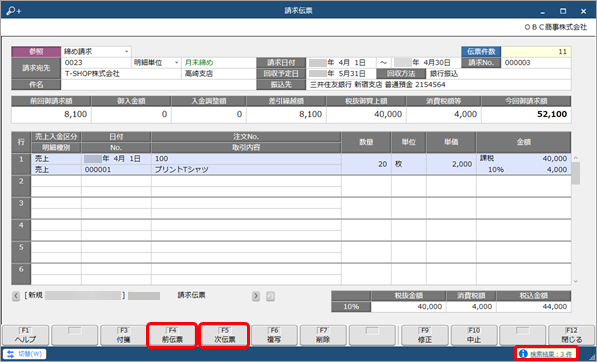This screenshot has width=597, height=362.
Task: Click the F12 閉じる button
Action: point(571,335)
